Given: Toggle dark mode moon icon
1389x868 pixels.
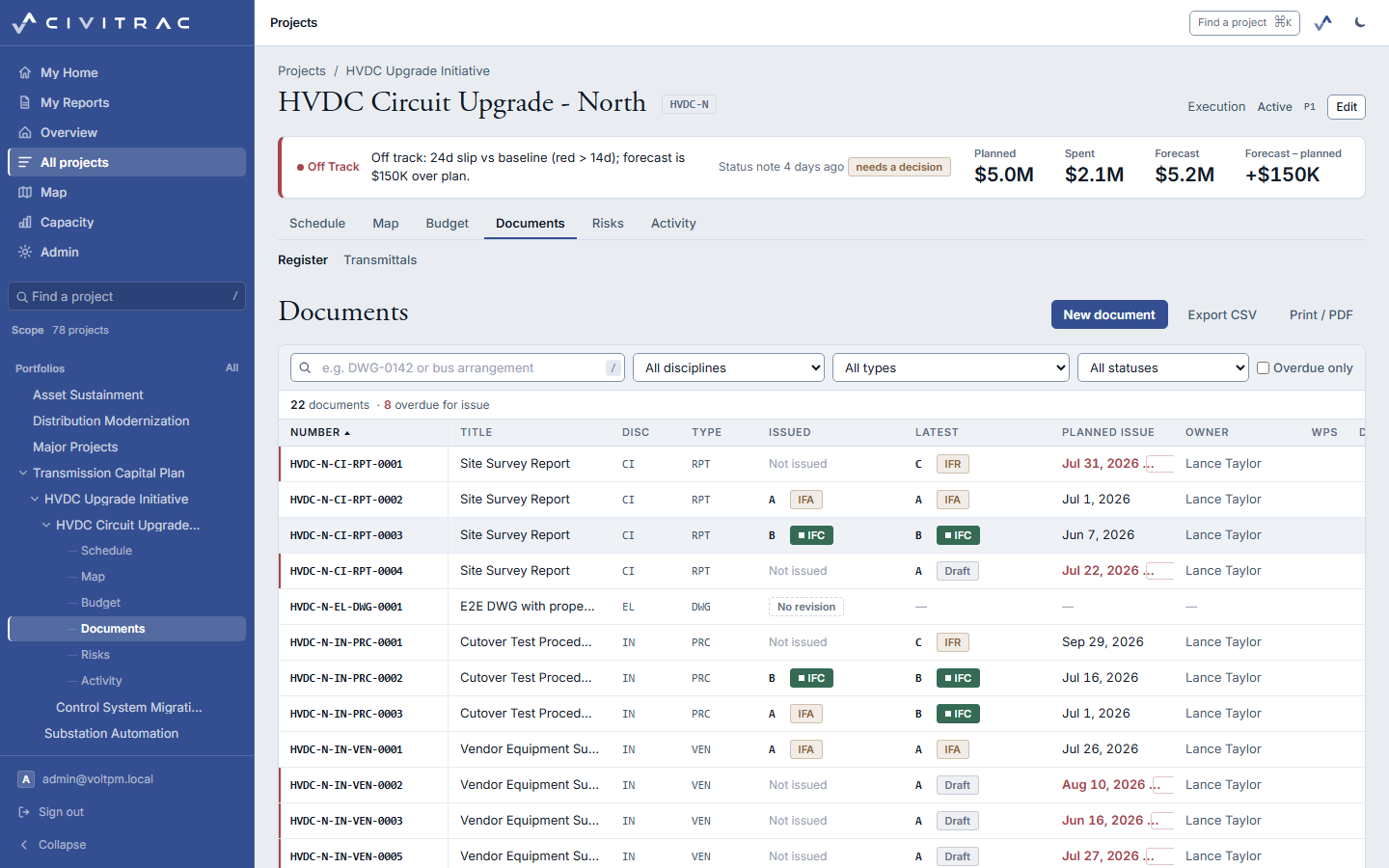Looking at the screenshot, I should pyautogui.click(x=1360, y=22).
